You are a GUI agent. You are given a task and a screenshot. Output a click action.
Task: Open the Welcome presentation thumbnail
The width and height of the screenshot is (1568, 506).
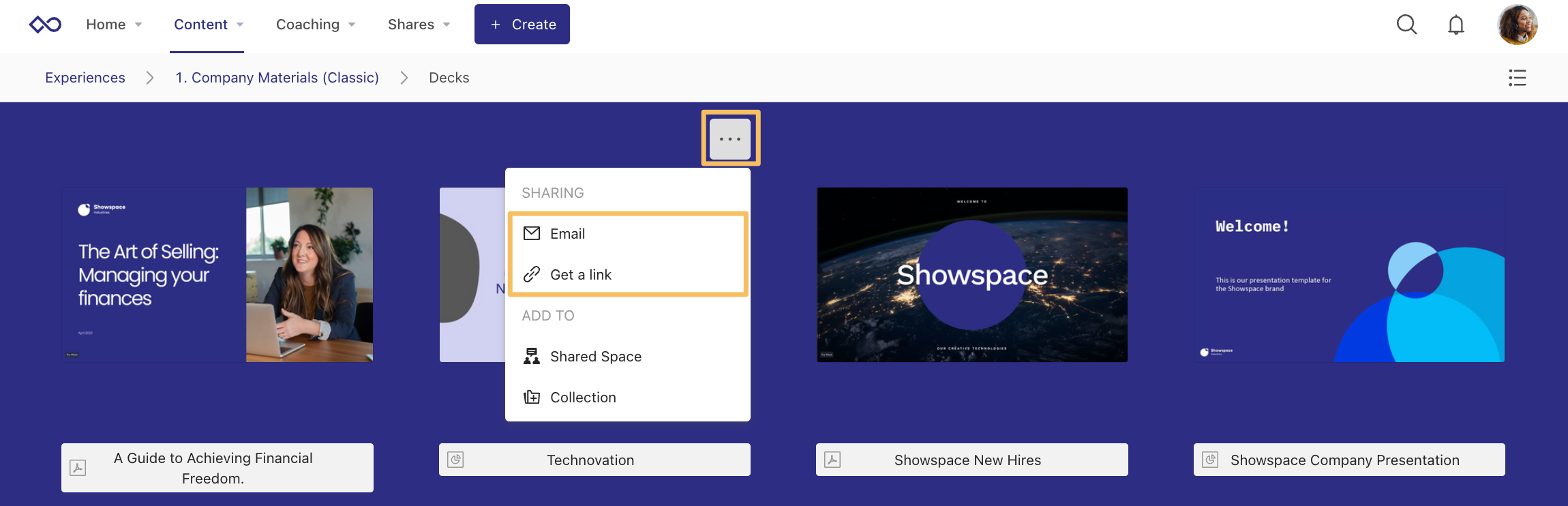1349,275
